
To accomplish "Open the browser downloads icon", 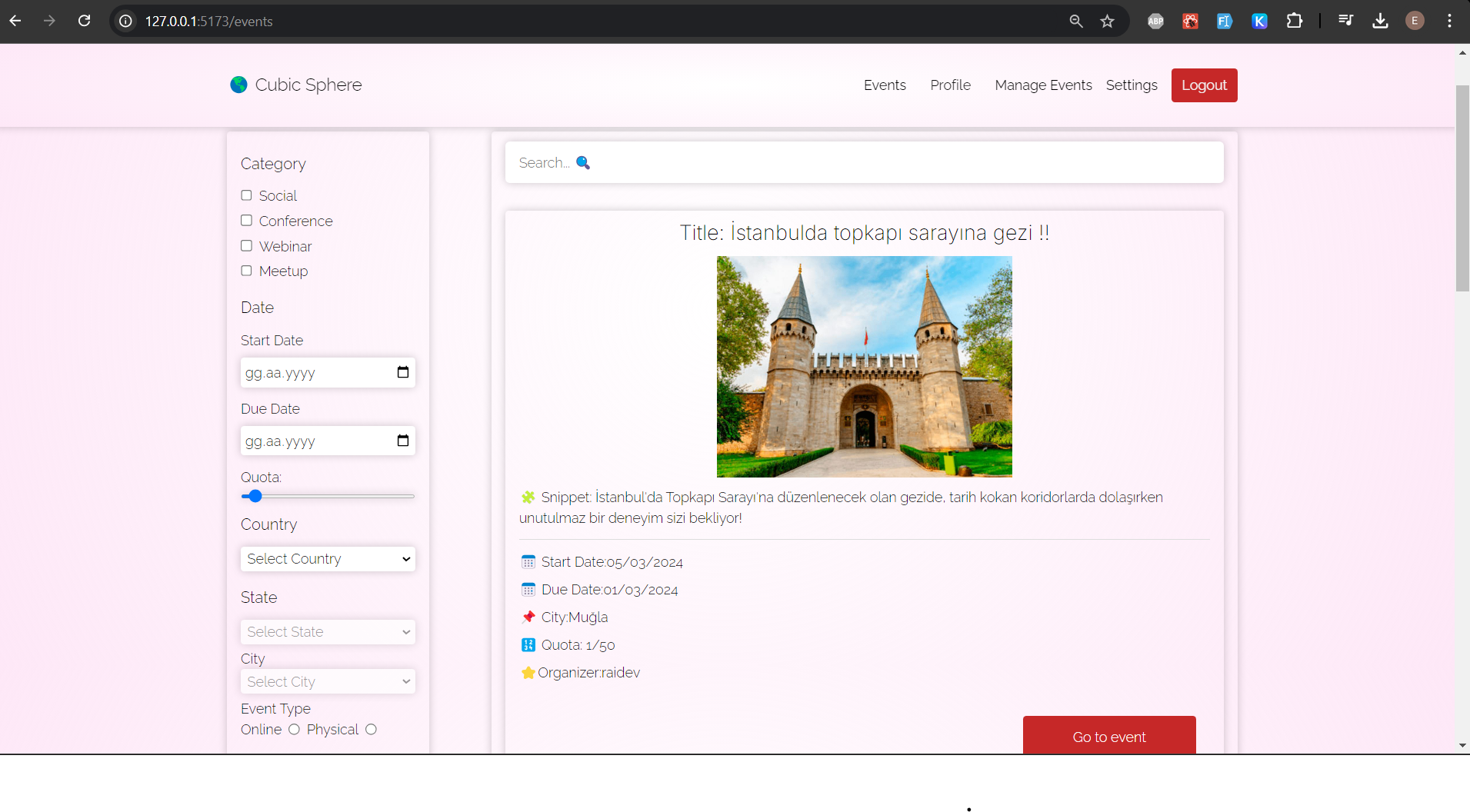I will (x=1380, y=21).
